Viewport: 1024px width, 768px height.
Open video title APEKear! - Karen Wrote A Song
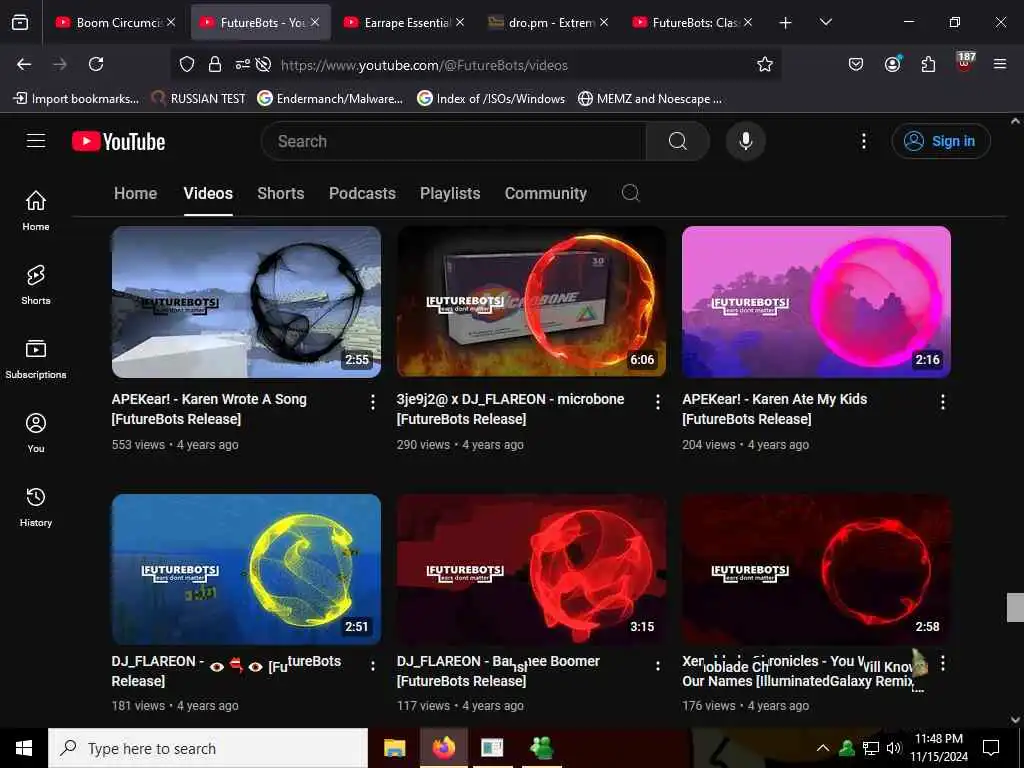point(209,409)
